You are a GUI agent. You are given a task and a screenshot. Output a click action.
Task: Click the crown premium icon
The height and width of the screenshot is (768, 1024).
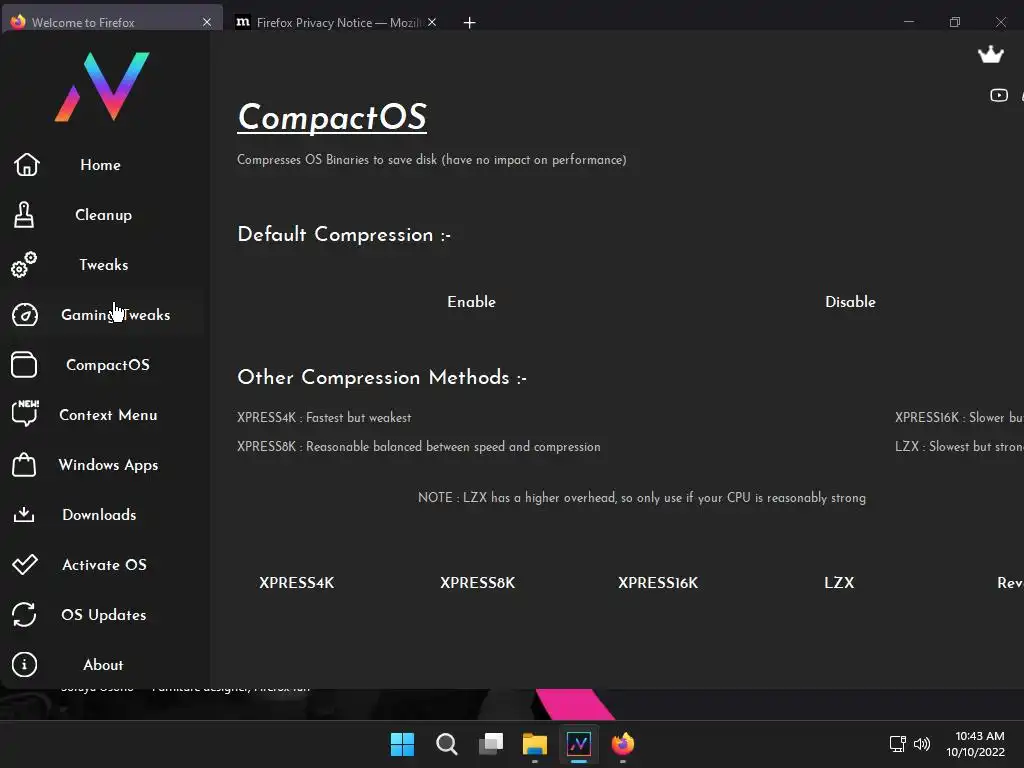point(990,54)
